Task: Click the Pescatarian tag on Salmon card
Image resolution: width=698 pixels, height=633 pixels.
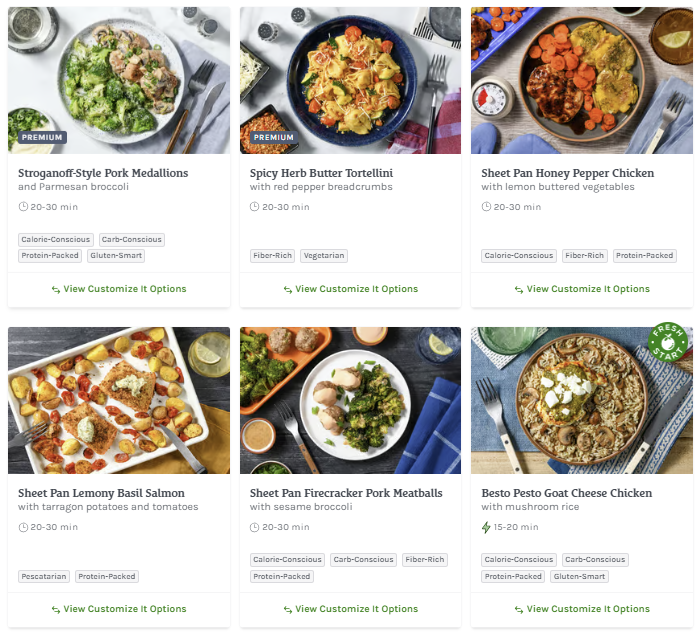Action: pos(44,576)
